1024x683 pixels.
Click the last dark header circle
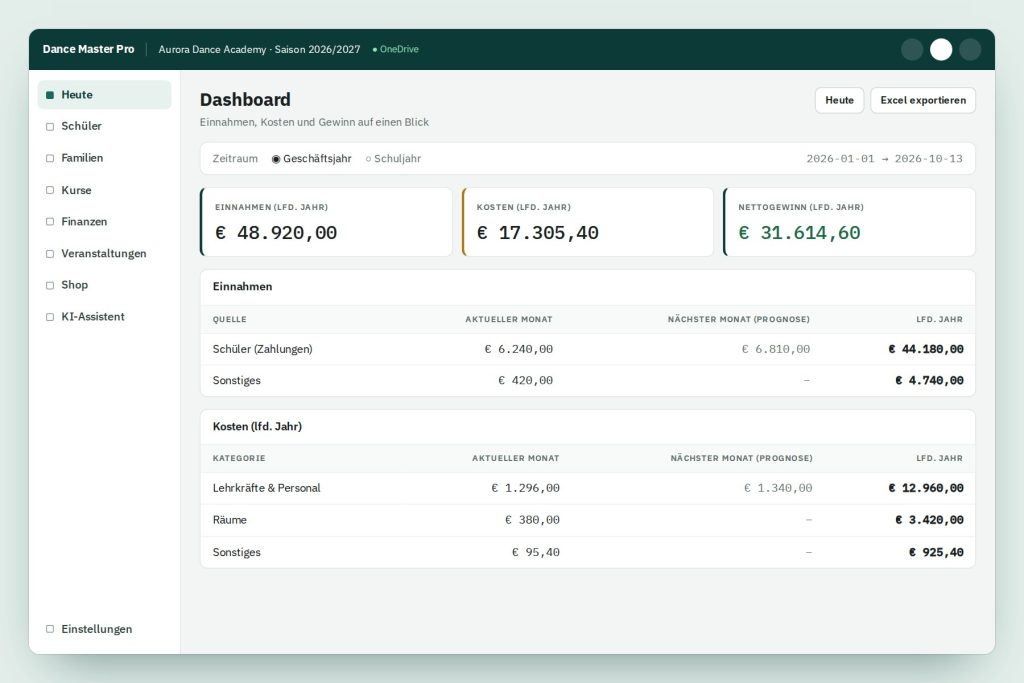pos(970,50)
